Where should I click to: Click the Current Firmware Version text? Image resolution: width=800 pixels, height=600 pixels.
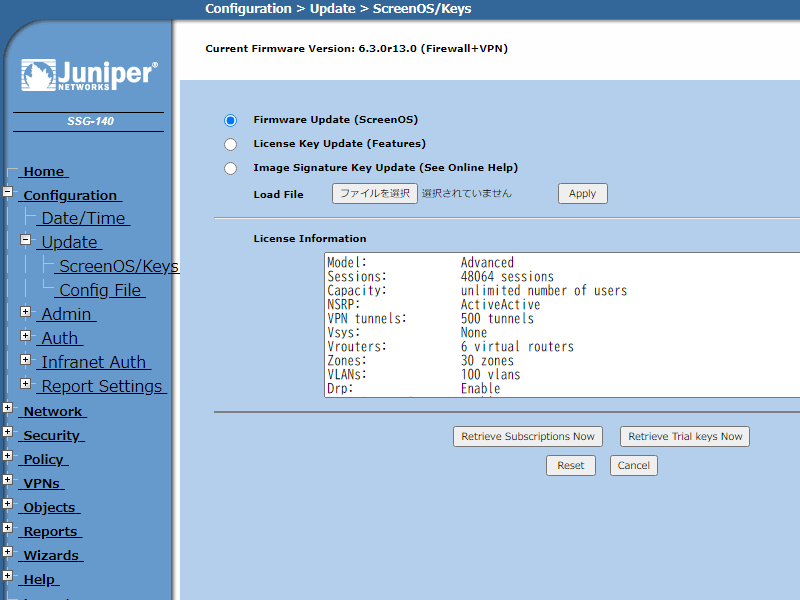click(357, 49)
